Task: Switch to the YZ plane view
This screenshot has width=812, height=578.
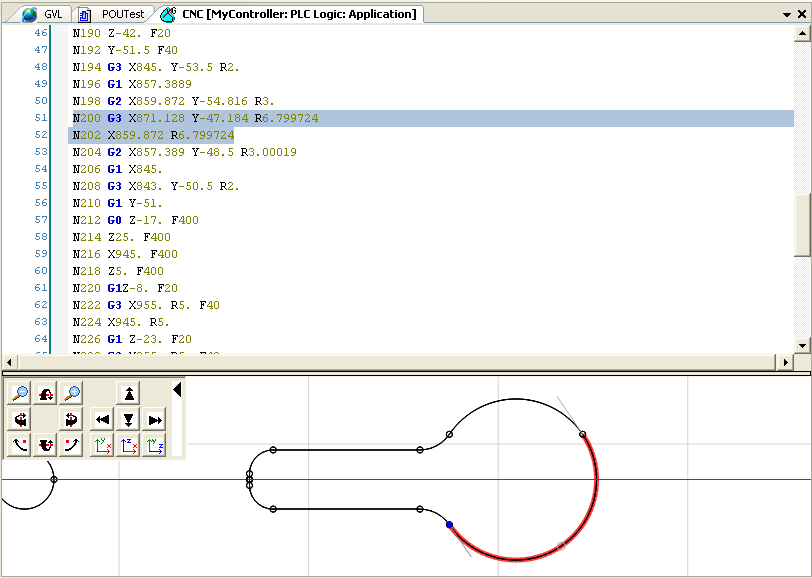Action: 154,446
